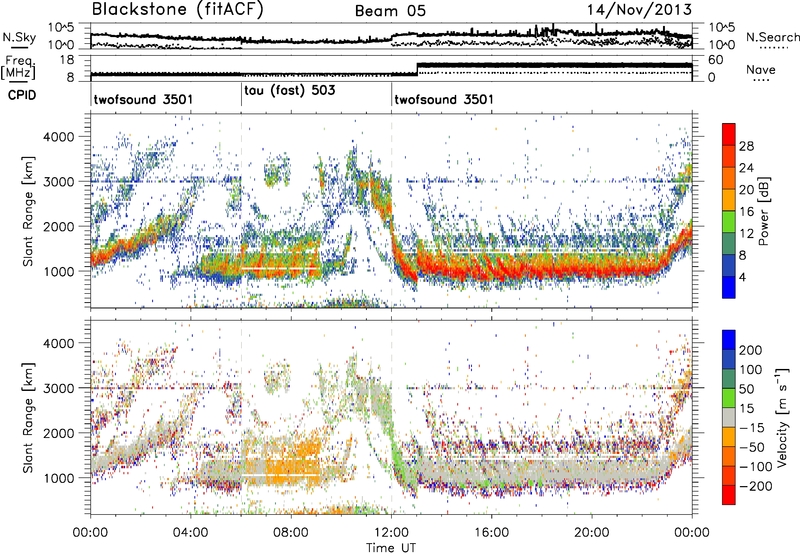Screen dimensions: 800x554
Task: Click the "50" tick on the Velocity colorbar
Action: pyautogui.click(x=746, y=389)
